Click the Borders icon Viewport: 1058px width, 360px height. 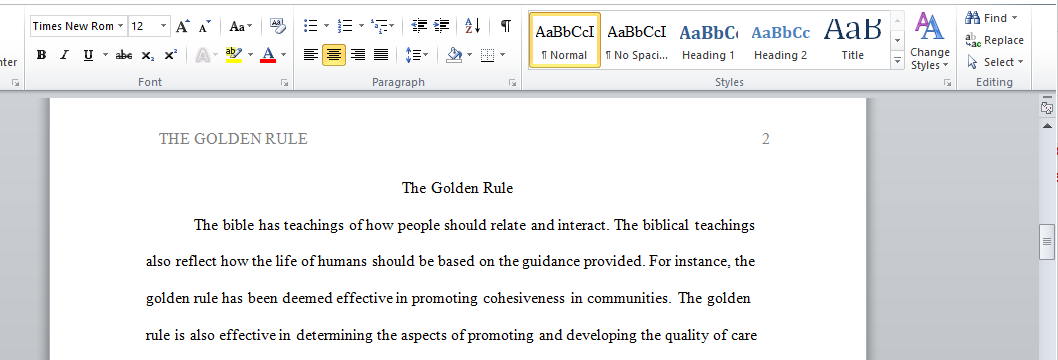click(488, 55)
